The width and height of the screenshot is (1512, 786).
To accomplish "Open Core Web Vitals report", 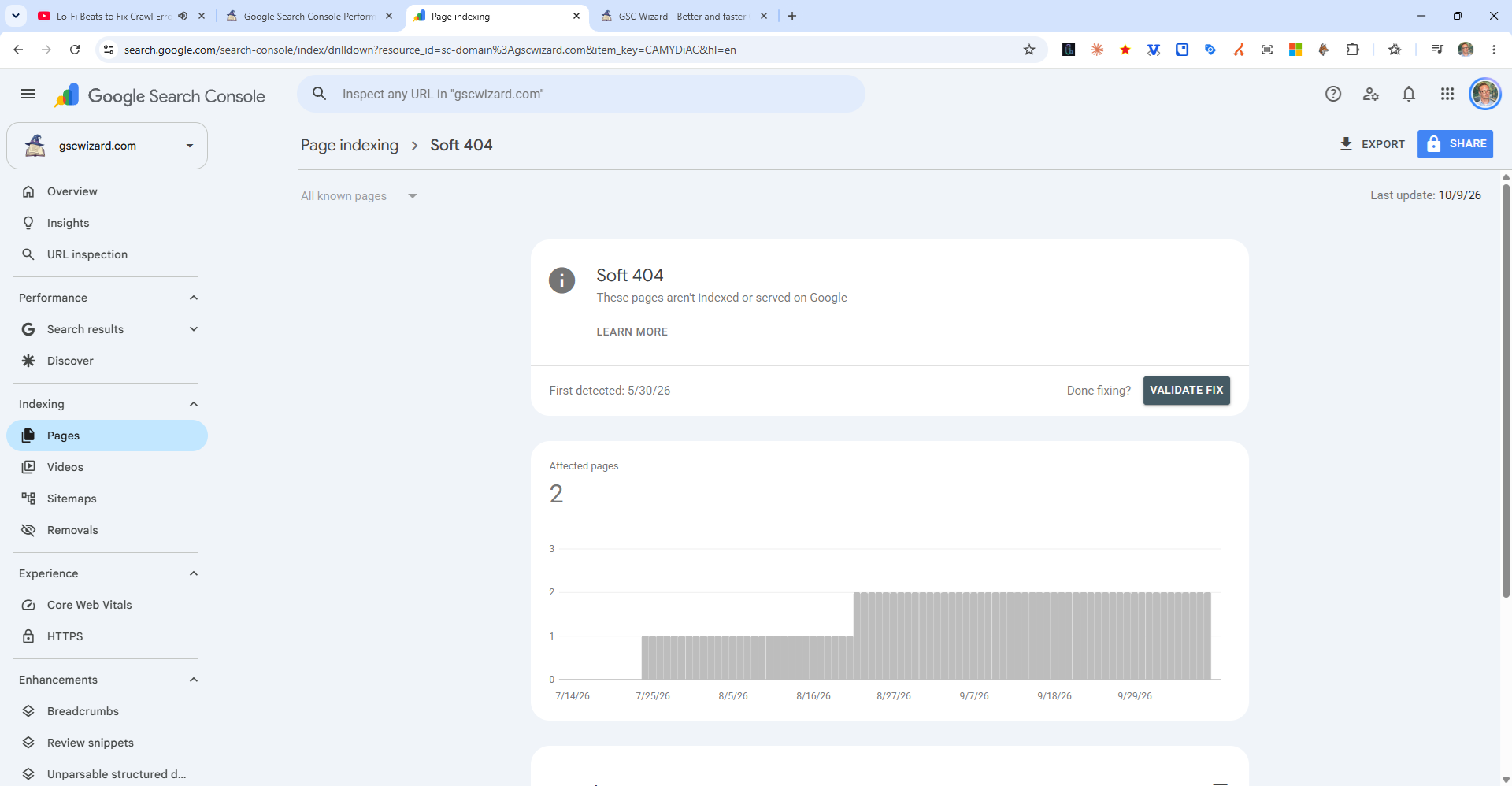I will pos(107,605).
